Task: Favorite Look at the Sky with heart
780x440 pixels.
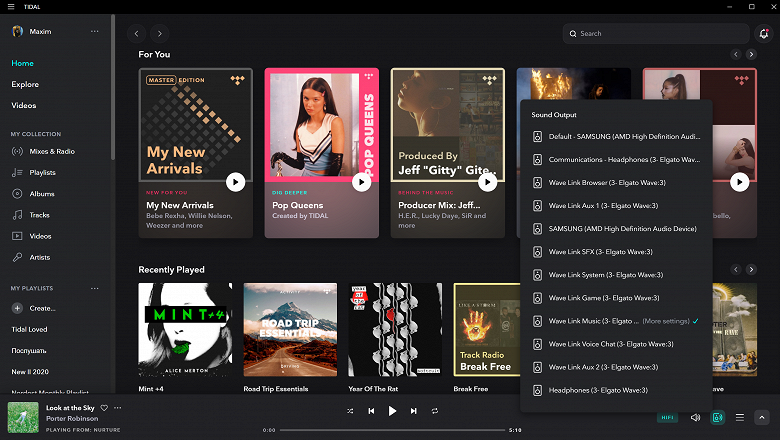Action: click(104, 408)
